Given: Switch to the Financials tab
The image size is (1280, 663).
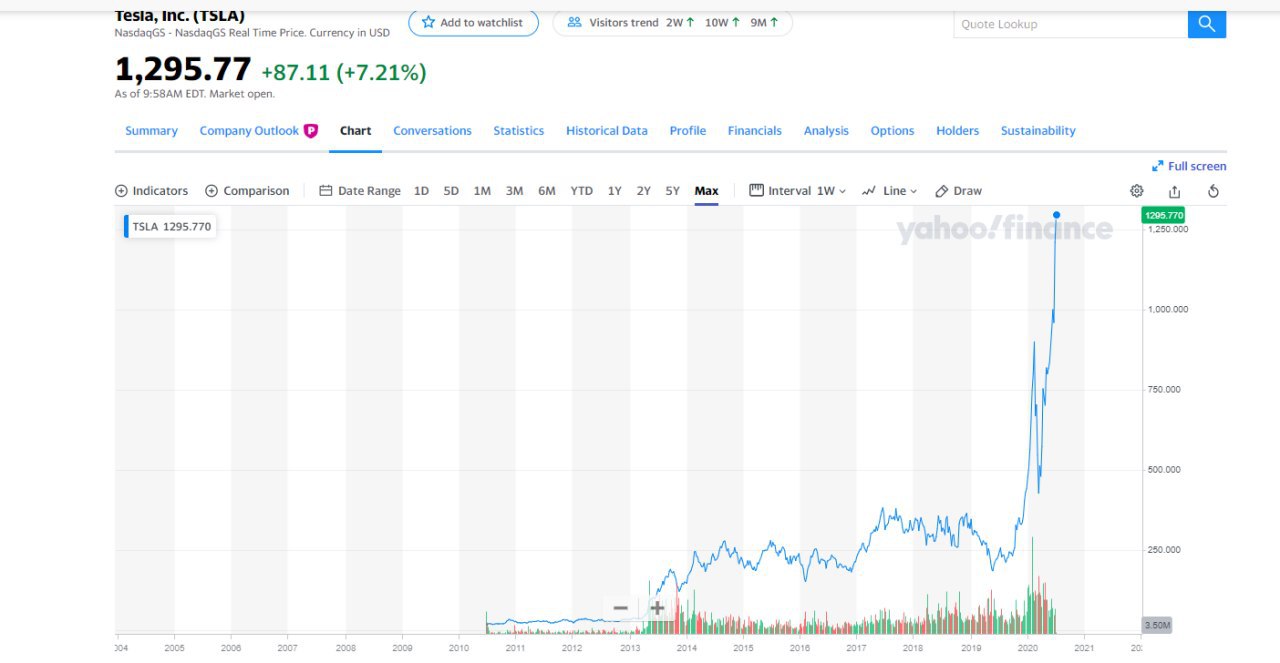Looking at the screenshot, I should (x=754, y=131).
